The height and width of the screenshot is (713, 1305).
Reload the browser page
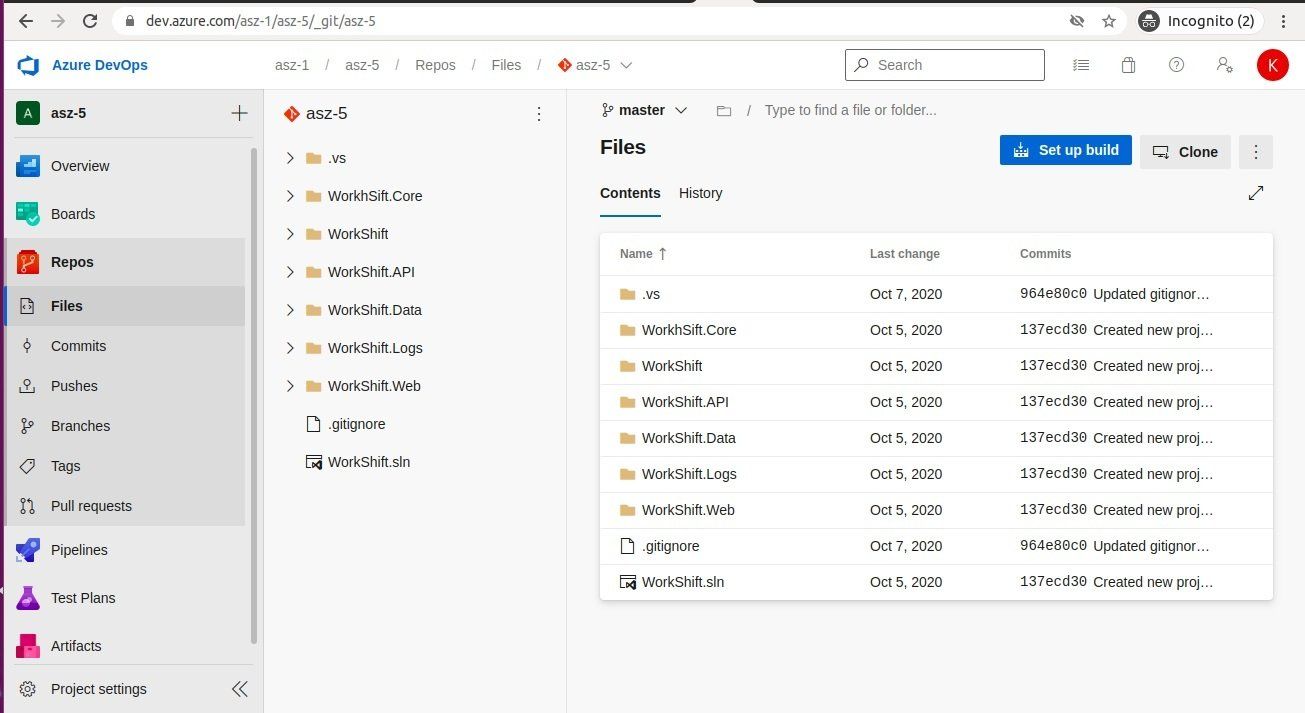point(90,20)
